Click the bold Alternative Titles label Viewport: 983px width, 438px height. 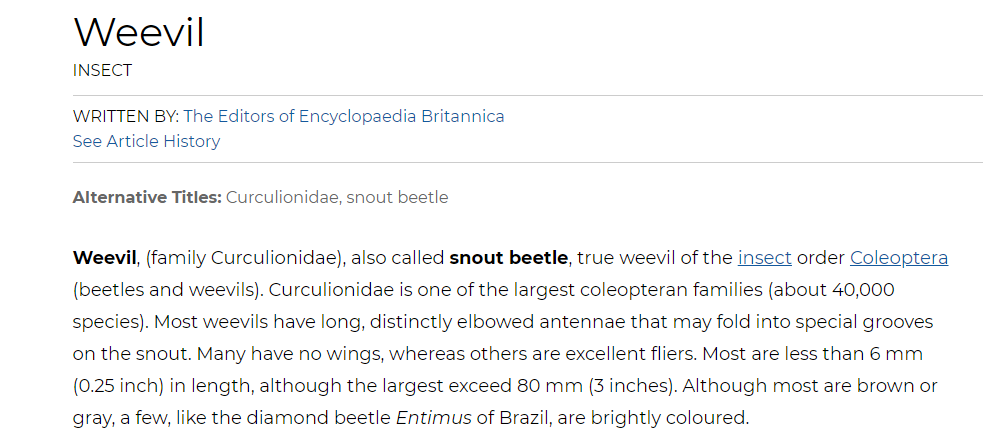147,197
